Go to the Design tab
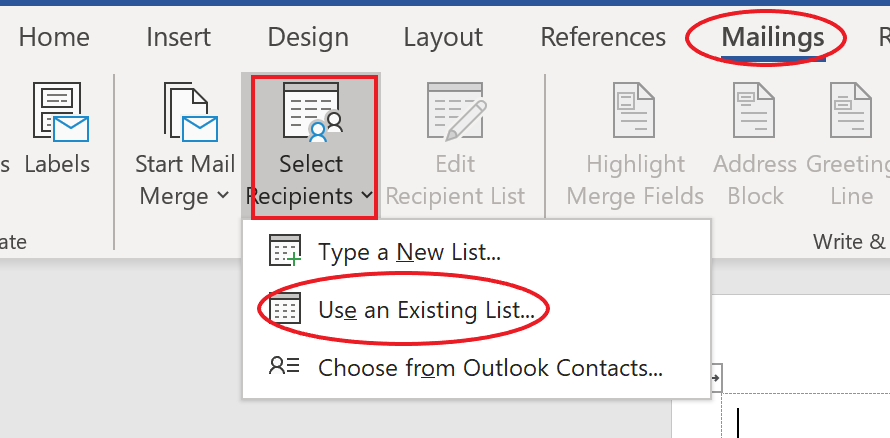The image size is (890, 438). click(x=308, y=38)
